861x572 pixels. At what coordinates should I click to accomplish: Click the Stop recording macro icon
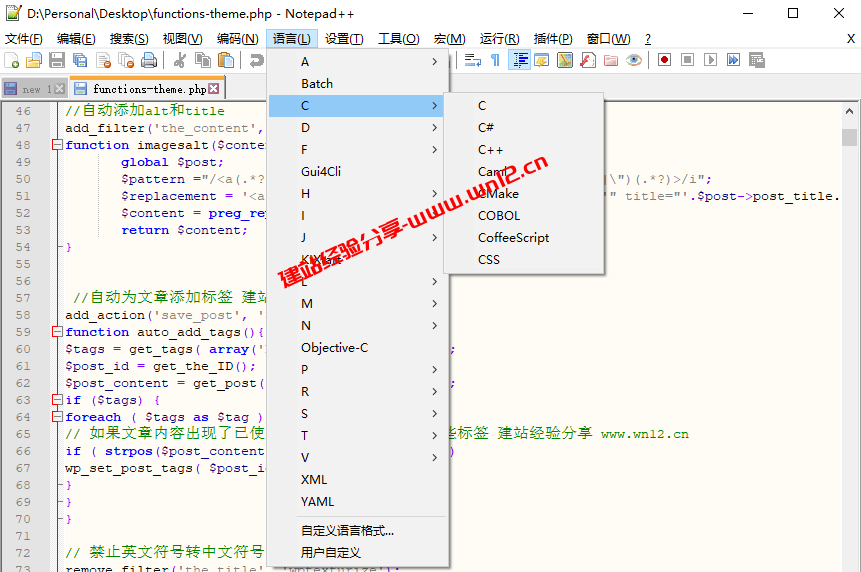[687, 60]
